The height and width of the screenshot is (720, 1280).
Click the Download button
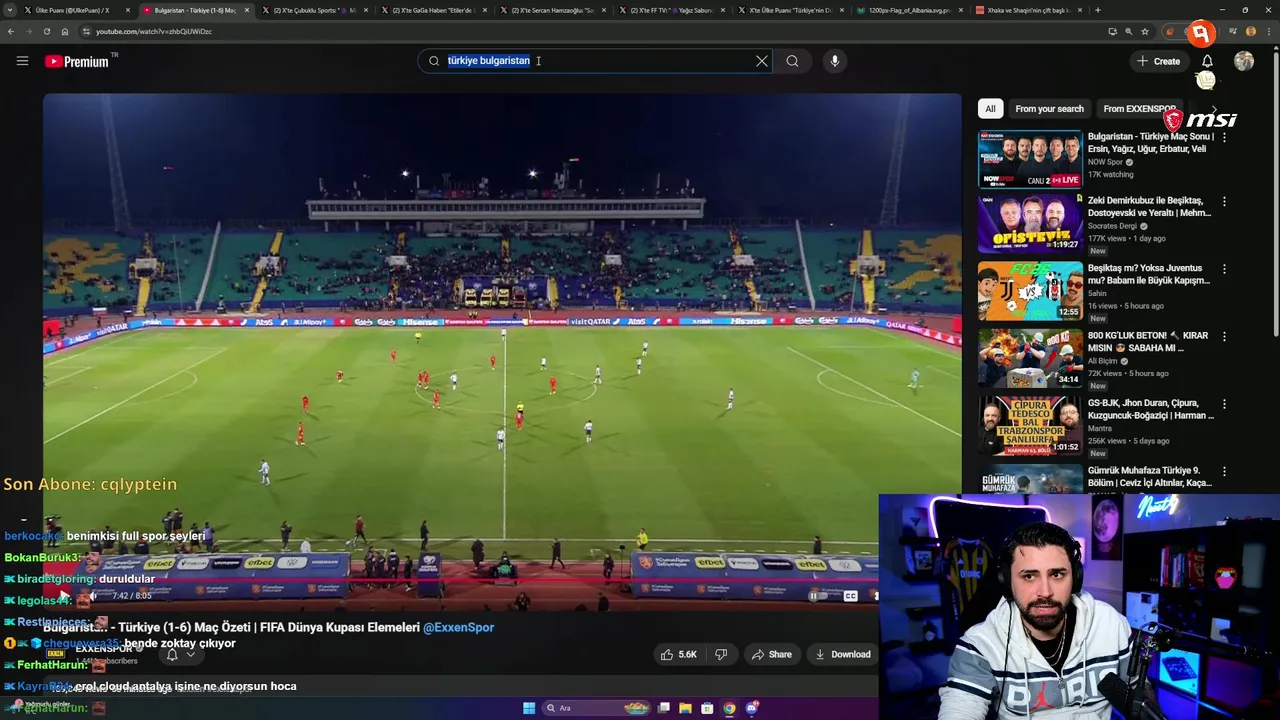coord(842,654)
